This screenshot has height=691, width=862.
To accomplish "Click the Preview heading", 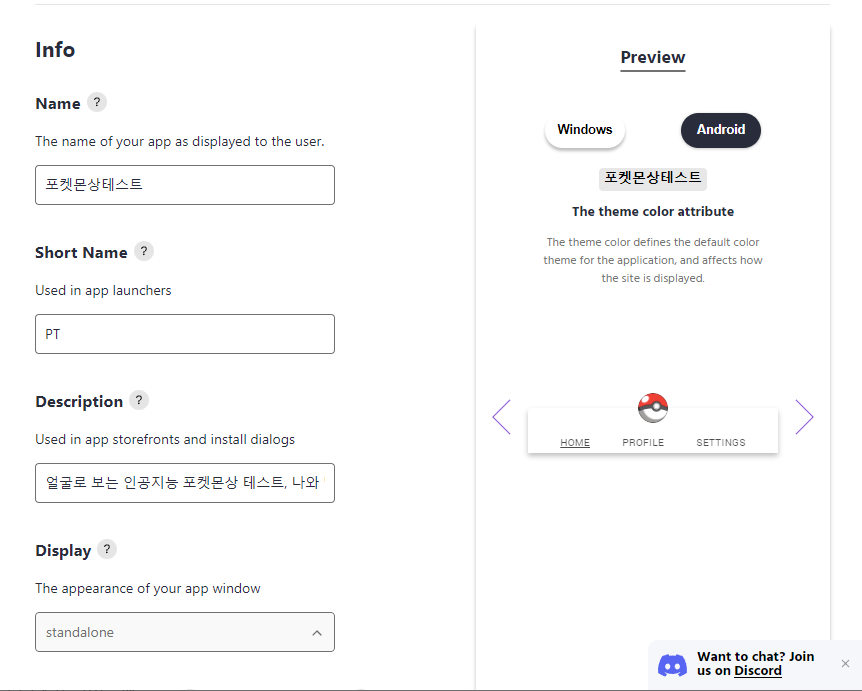I will (653, 57).
